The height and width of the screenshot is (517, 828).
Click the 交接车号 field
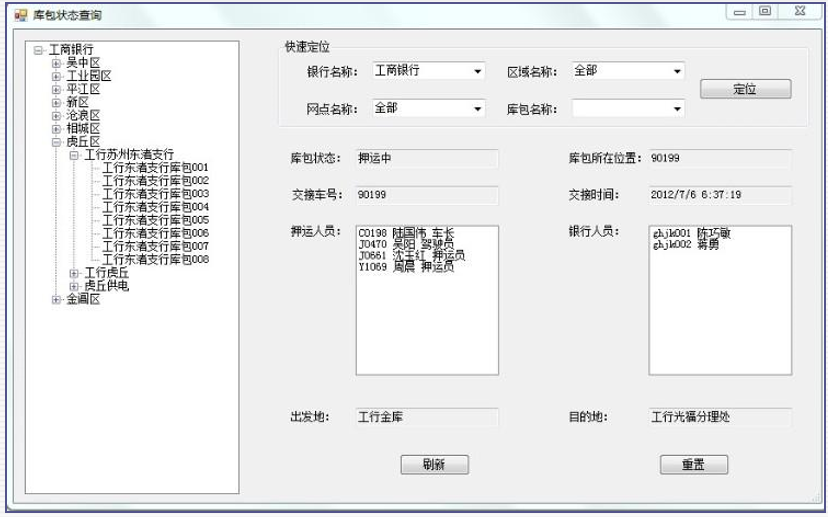(x=427, y=195)
